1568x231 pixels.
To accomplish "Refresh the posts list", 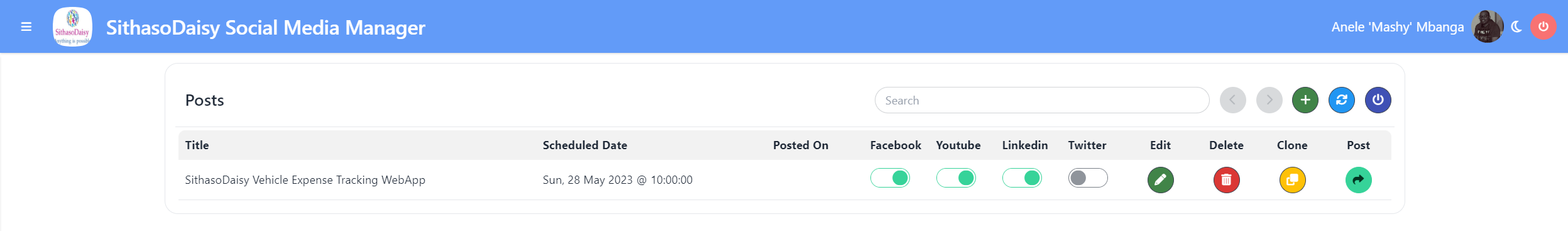I will (x=1341, y=100).
